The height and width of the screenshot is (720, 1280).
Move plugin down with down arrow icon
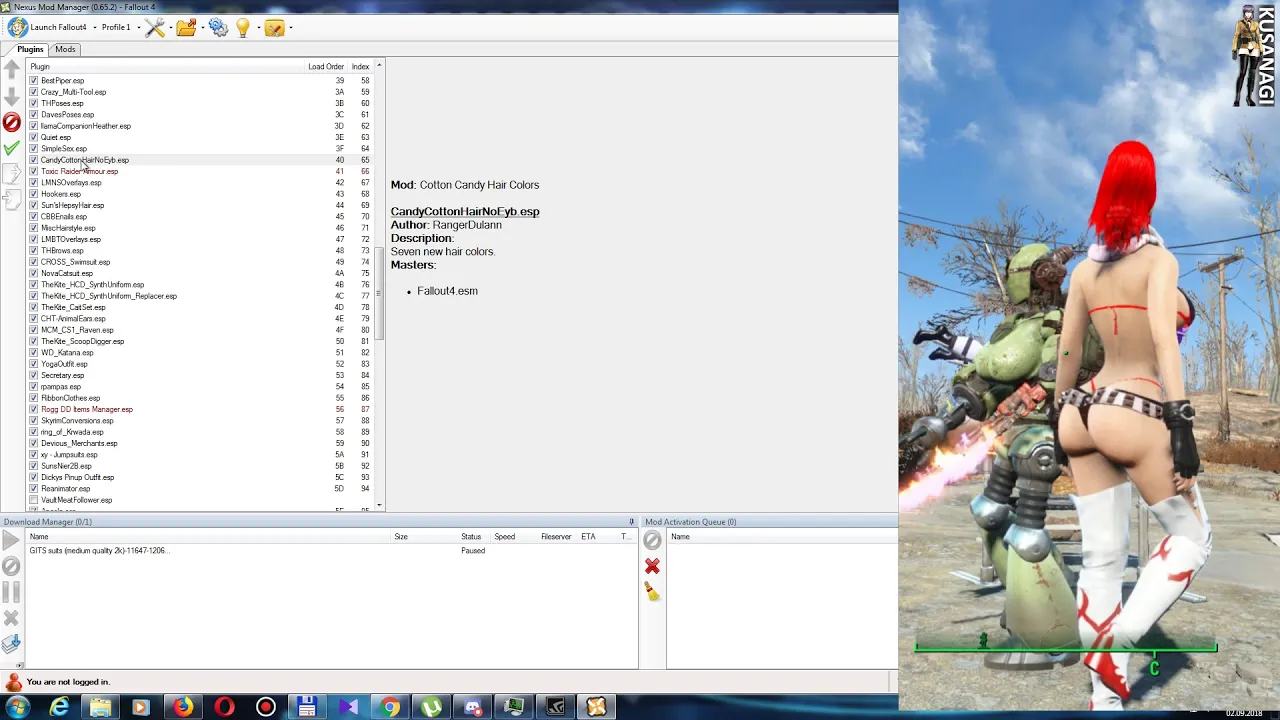pos(12,96)
